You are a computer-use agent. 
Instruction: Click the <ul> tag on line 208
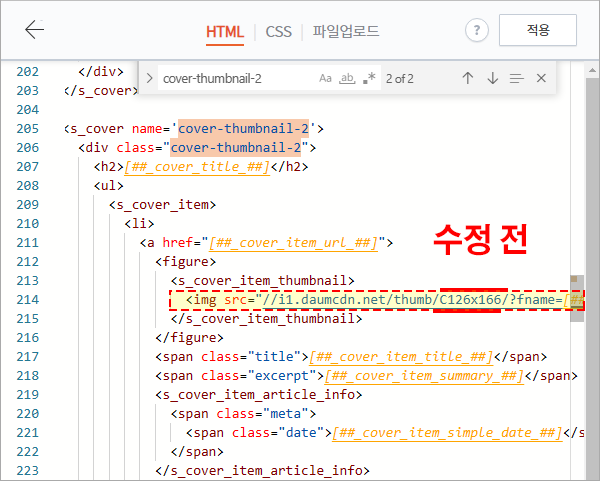point(109,186)
